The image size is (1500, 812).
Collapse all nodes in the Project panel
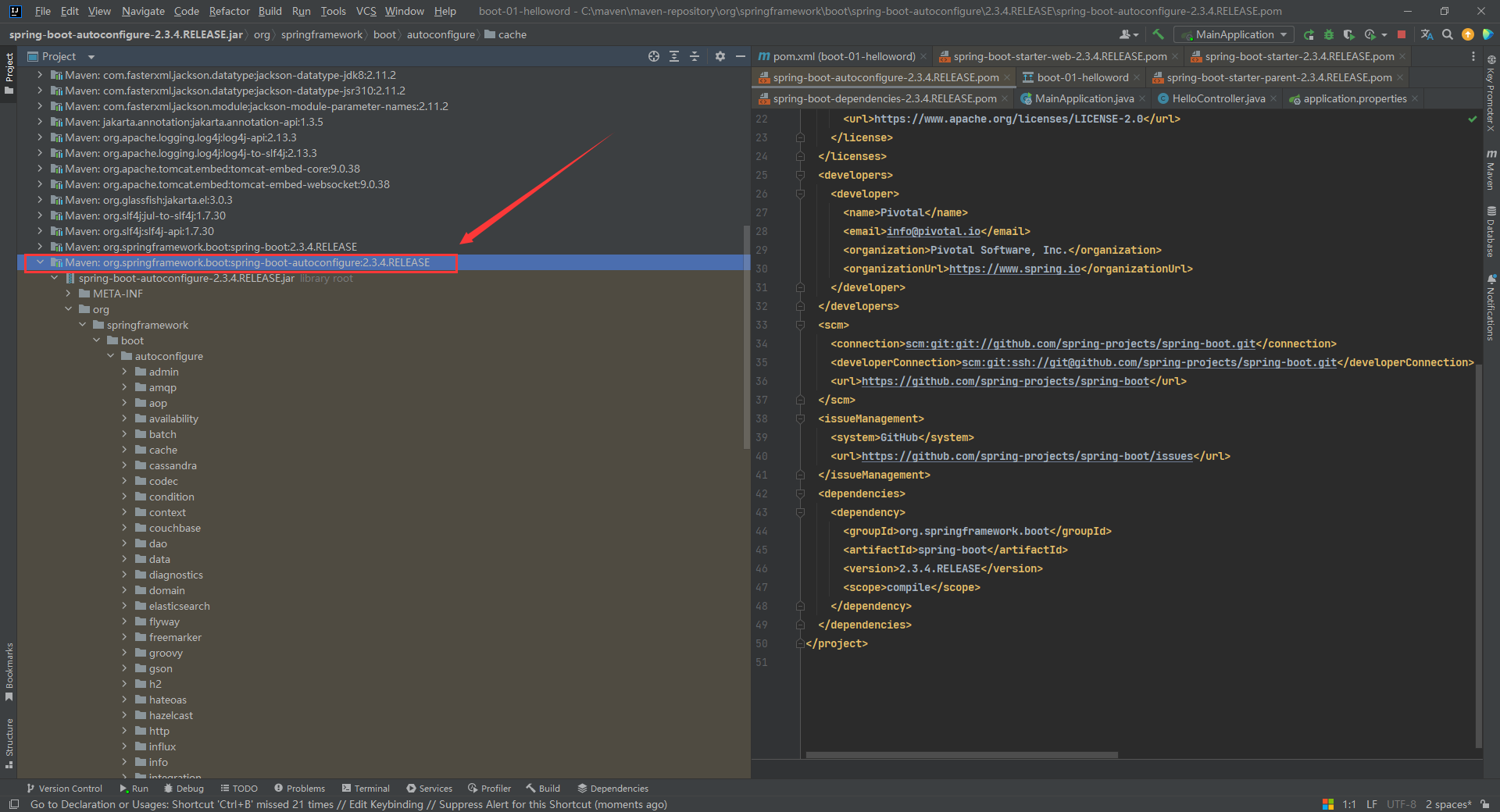[695, 56]
